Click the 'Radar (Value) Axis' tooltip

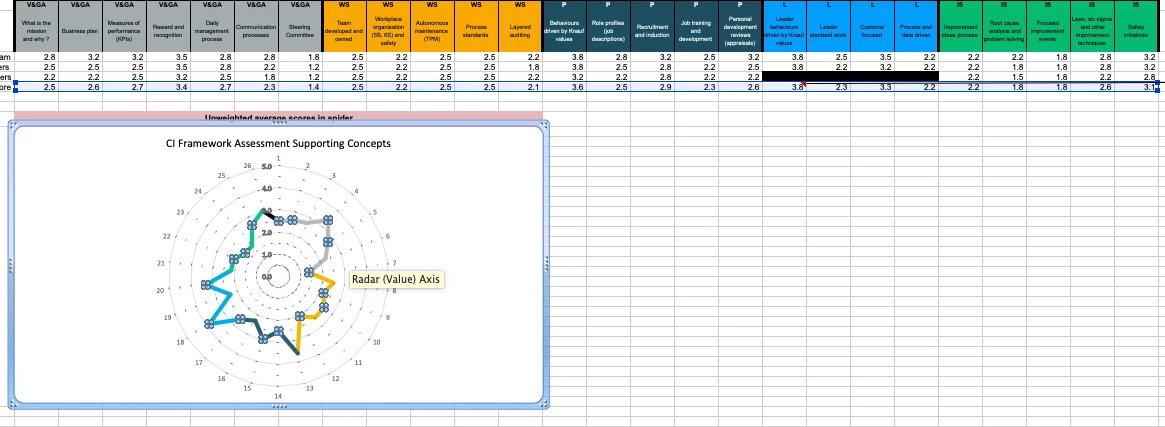pos(395,280)
